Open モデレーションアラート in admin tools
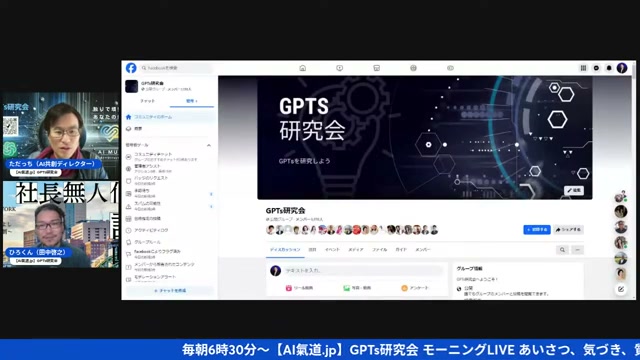This screenshot has width=640, height=360. 169,278
